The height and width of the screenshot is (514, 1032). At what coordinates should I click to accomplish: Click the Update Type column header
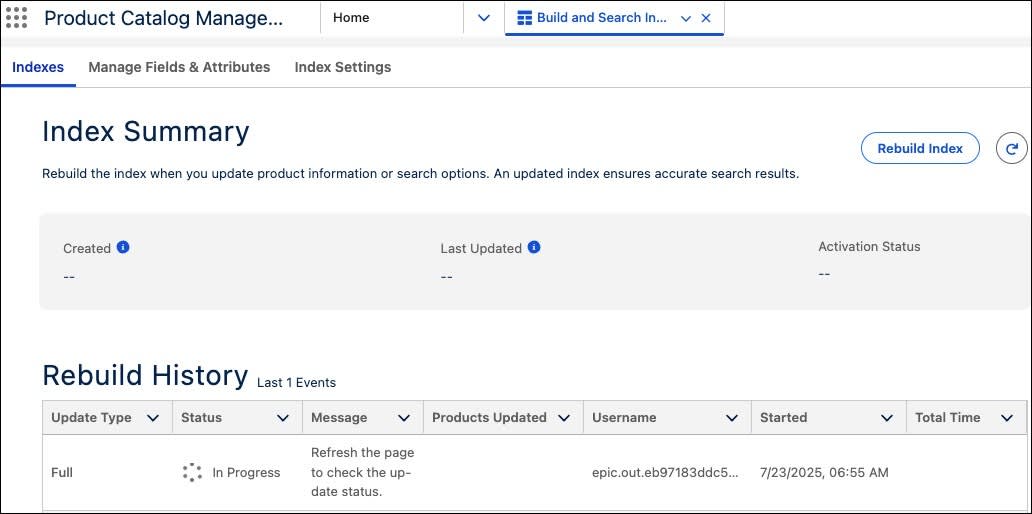click(x=91, y=417)
